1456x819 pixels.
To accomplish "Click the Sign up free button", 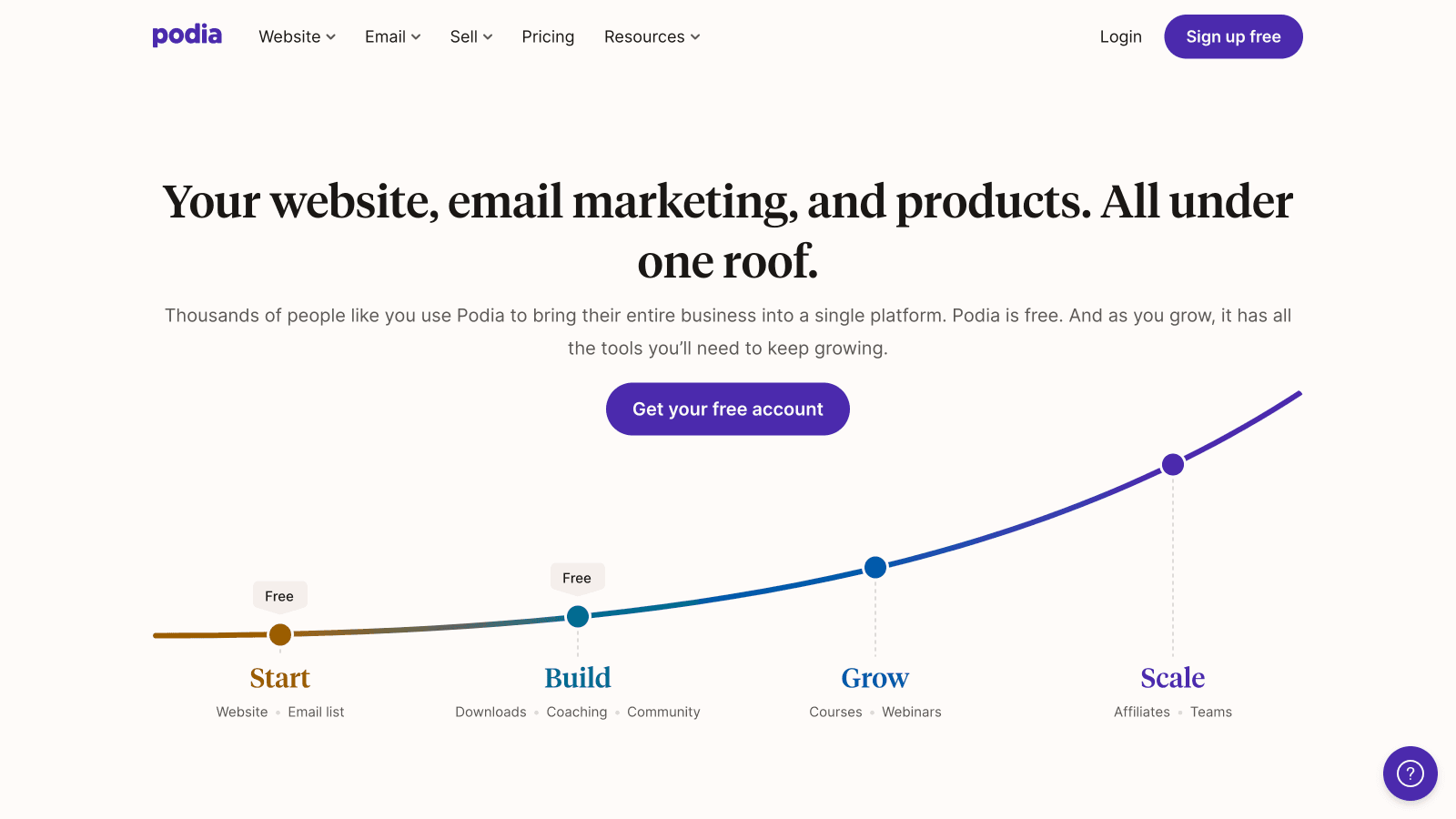I will [x=1233, y=36].
